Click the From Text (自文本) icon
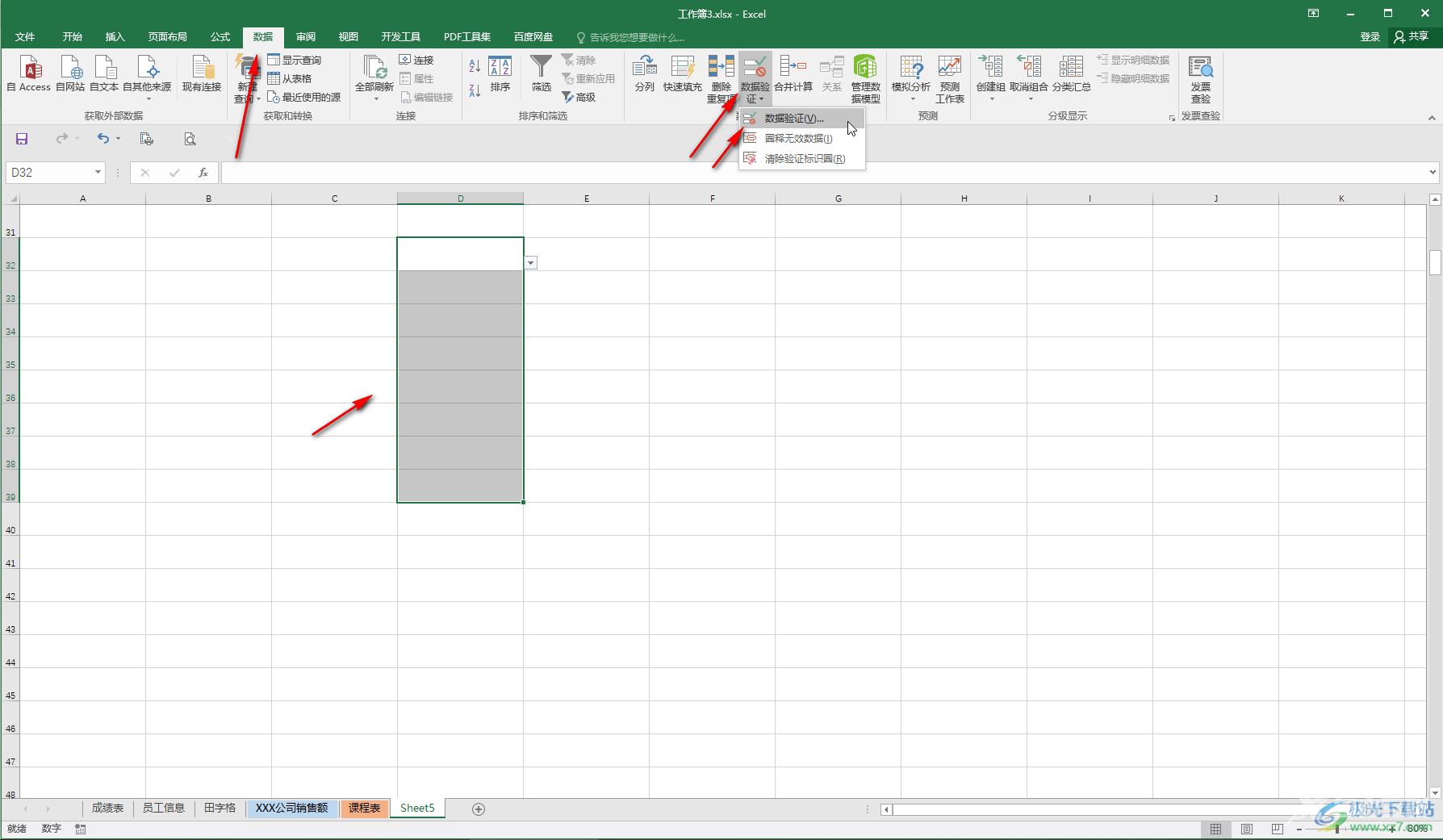 [104, 73]
